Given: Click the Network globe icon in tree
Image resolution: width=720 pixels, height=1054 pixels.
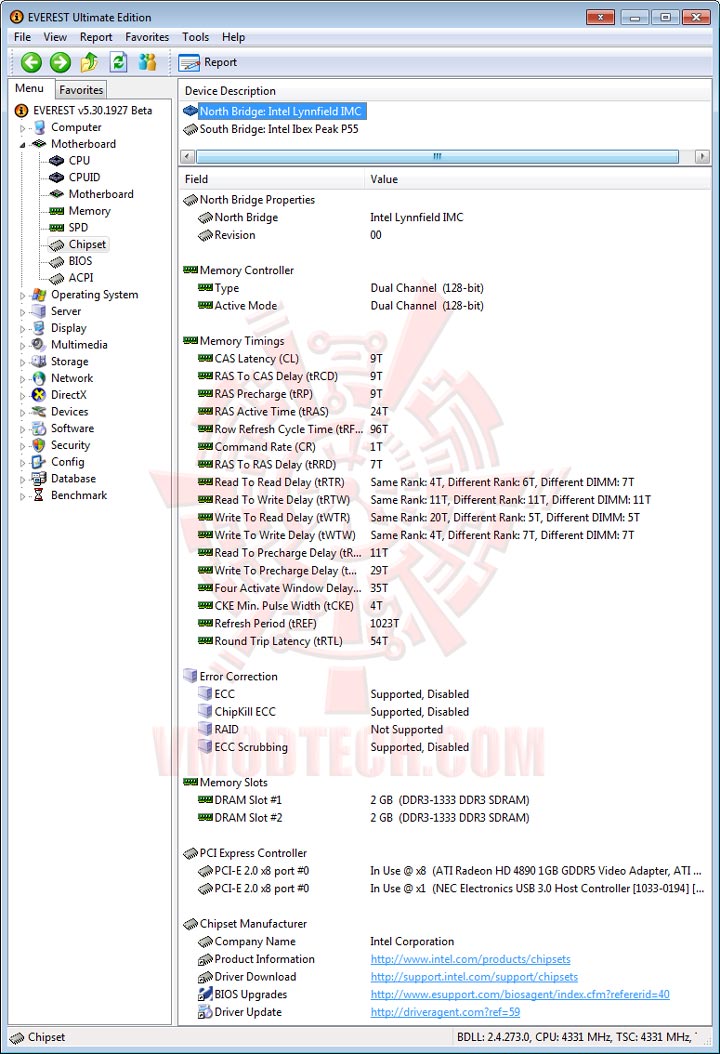Looking at the screenshot, I should [x=39, y=378].
